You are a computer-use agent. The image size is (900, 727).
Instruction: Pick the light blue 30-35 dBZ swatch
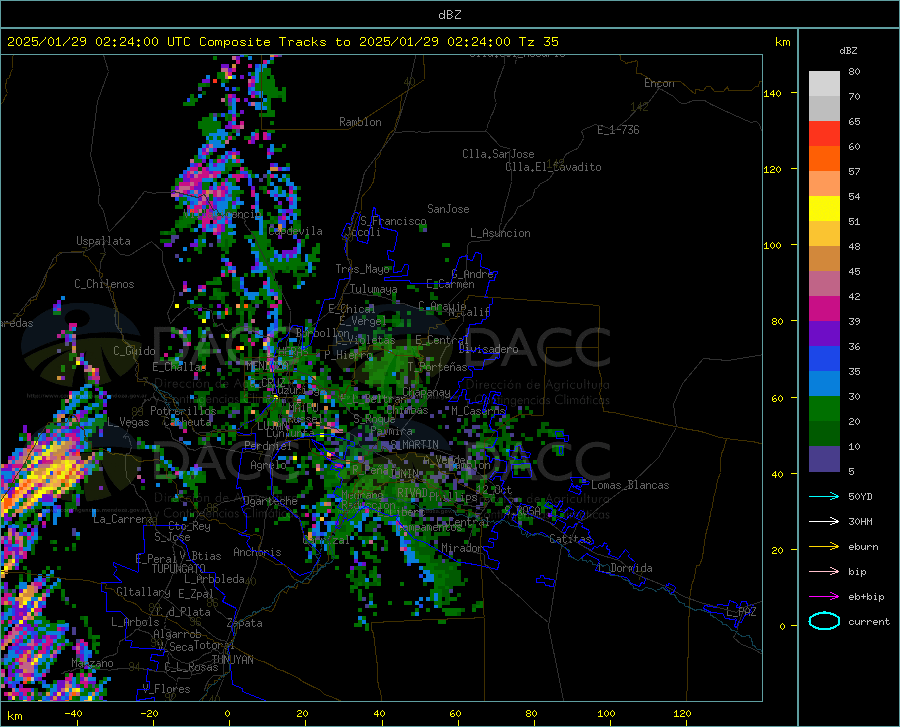point(824,384)
